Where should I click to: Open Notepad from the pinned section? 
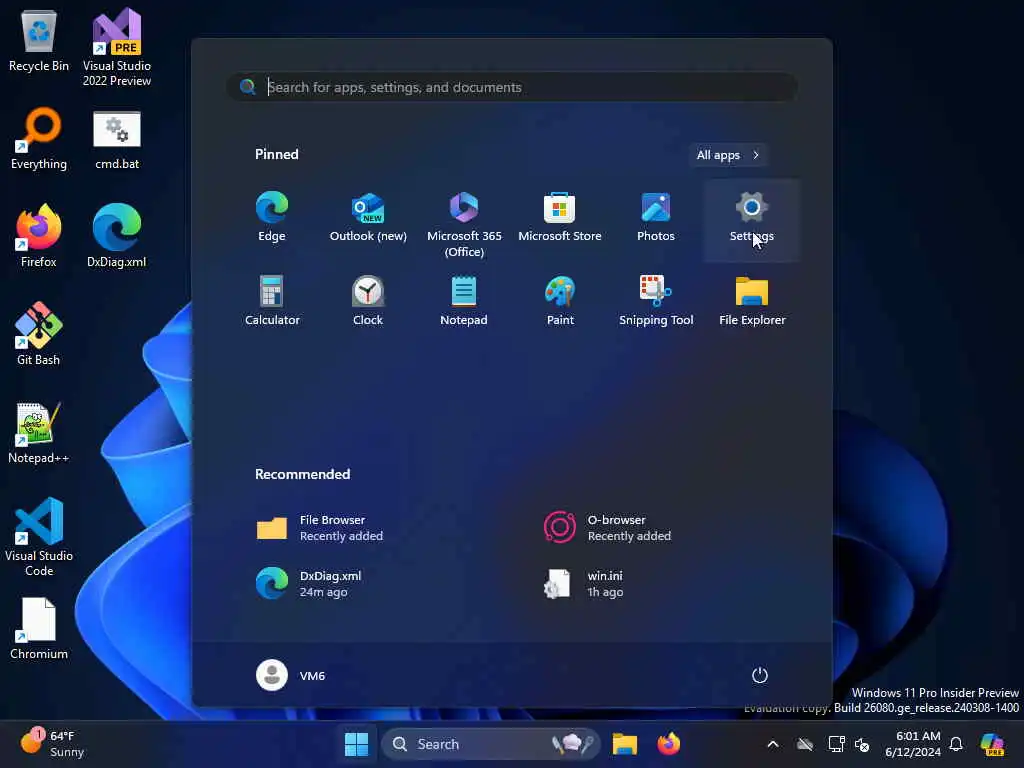[464, 301]
